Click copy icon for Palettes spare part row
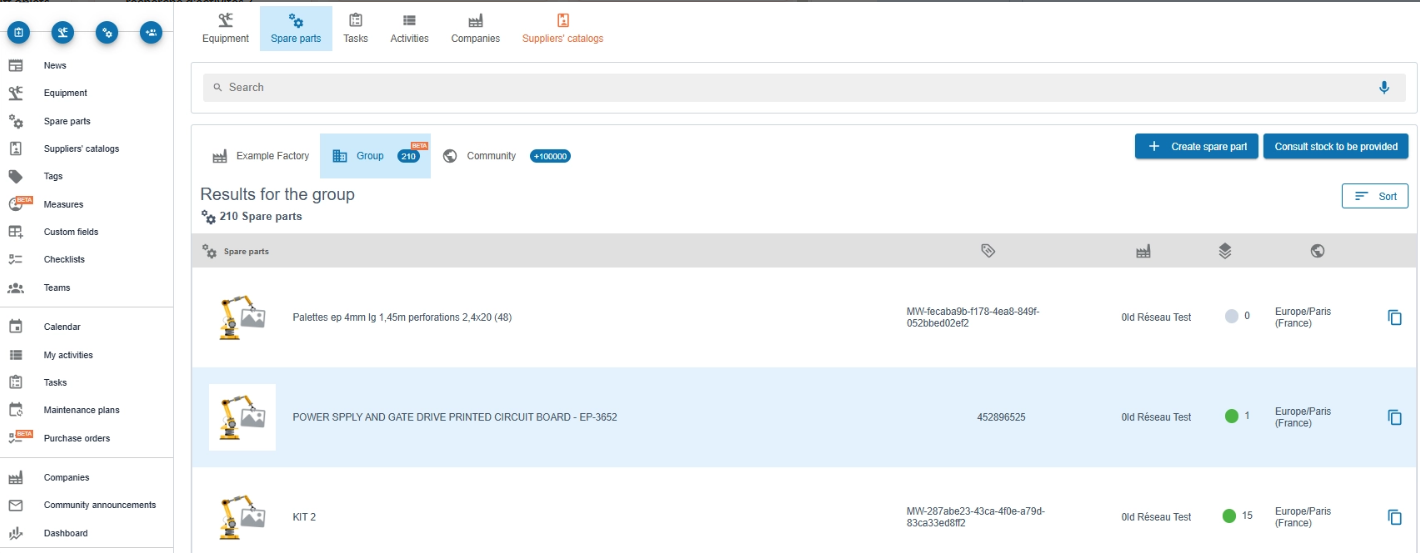The image size is (1420, 553). [x=1394, y=317]
